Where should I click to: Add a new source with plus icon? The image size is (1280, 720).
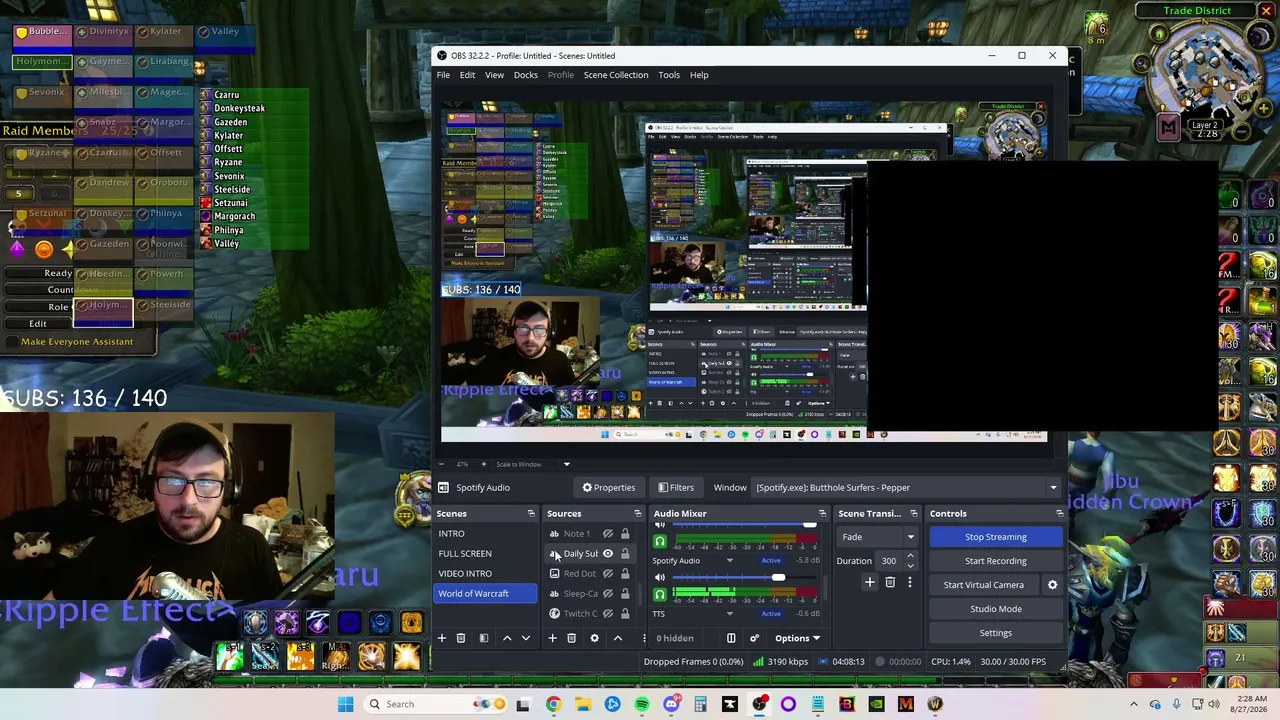[552, 638]
